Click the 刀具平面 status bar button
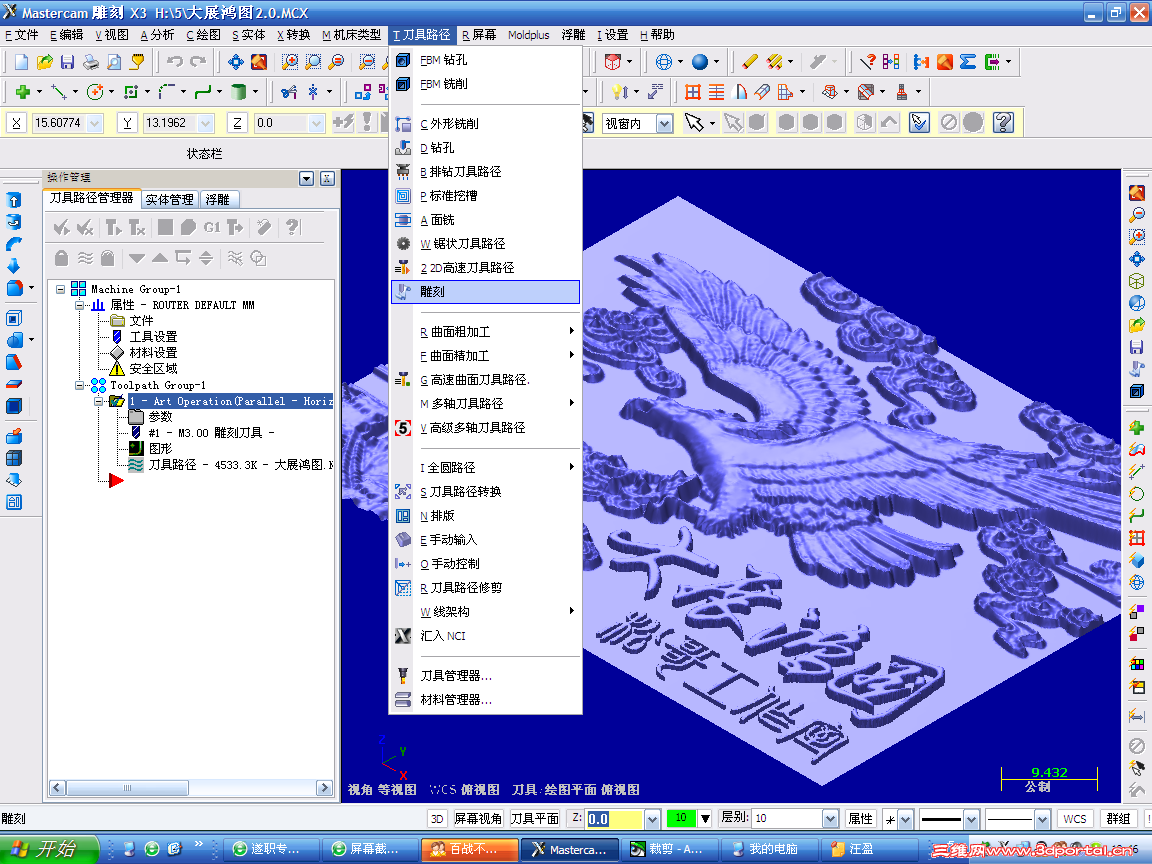This screenshot has height=864, width=1152. click(535, 818)
